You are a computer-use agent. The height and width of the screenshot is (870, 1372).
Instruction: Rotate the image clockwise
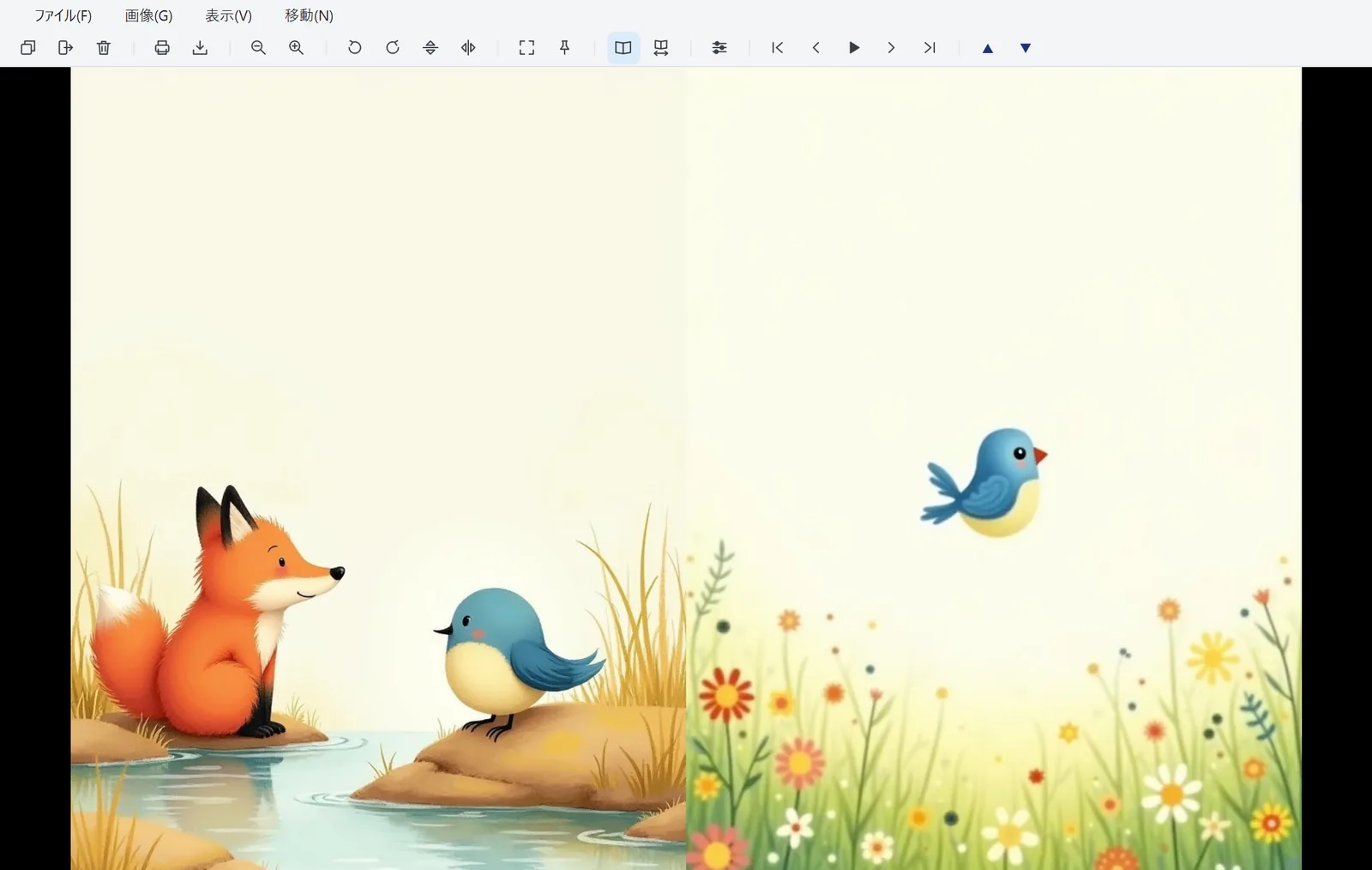pos(393,48)
